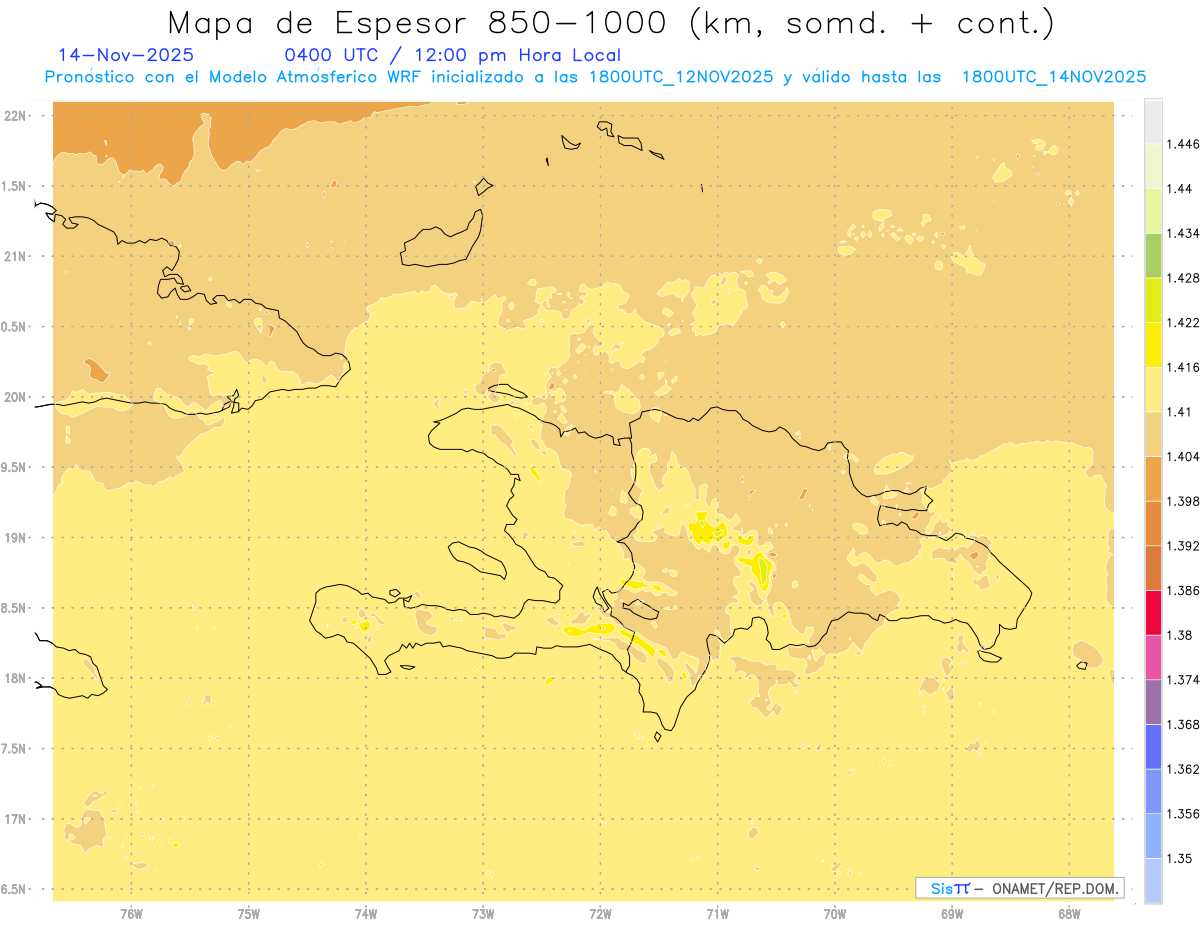Click the longitude label '73W'
1200x927 pixels.
[x=483, y=913]
